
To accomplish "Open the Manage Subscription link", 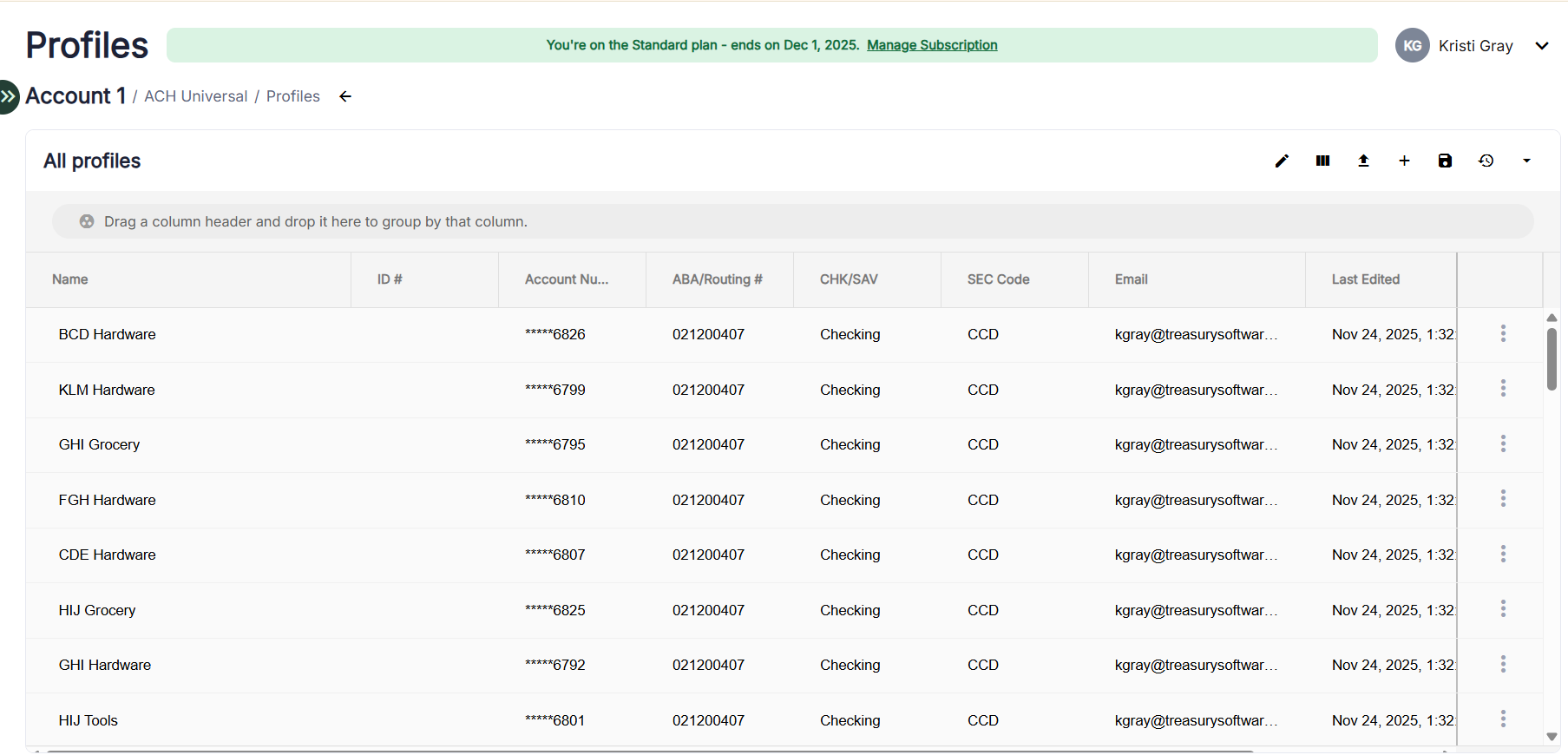I will click(x=932, y=45).
